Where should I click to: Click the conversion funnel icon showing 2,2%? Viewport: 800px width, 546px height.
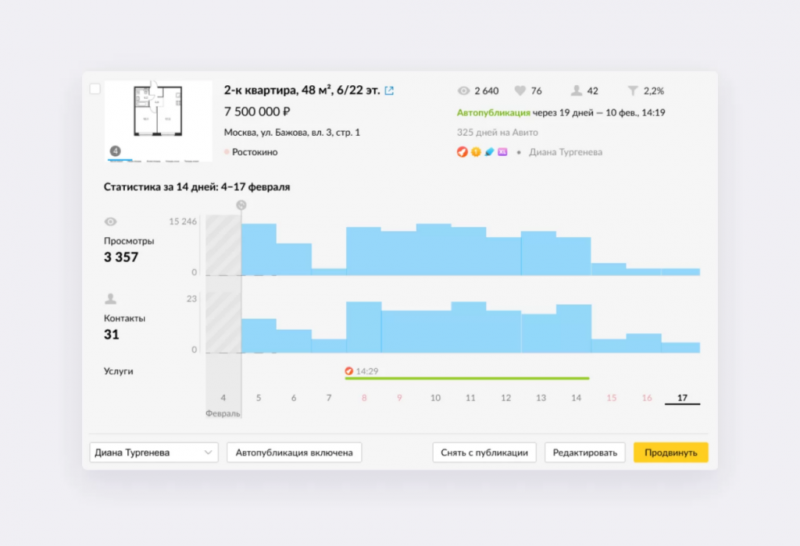632,91
